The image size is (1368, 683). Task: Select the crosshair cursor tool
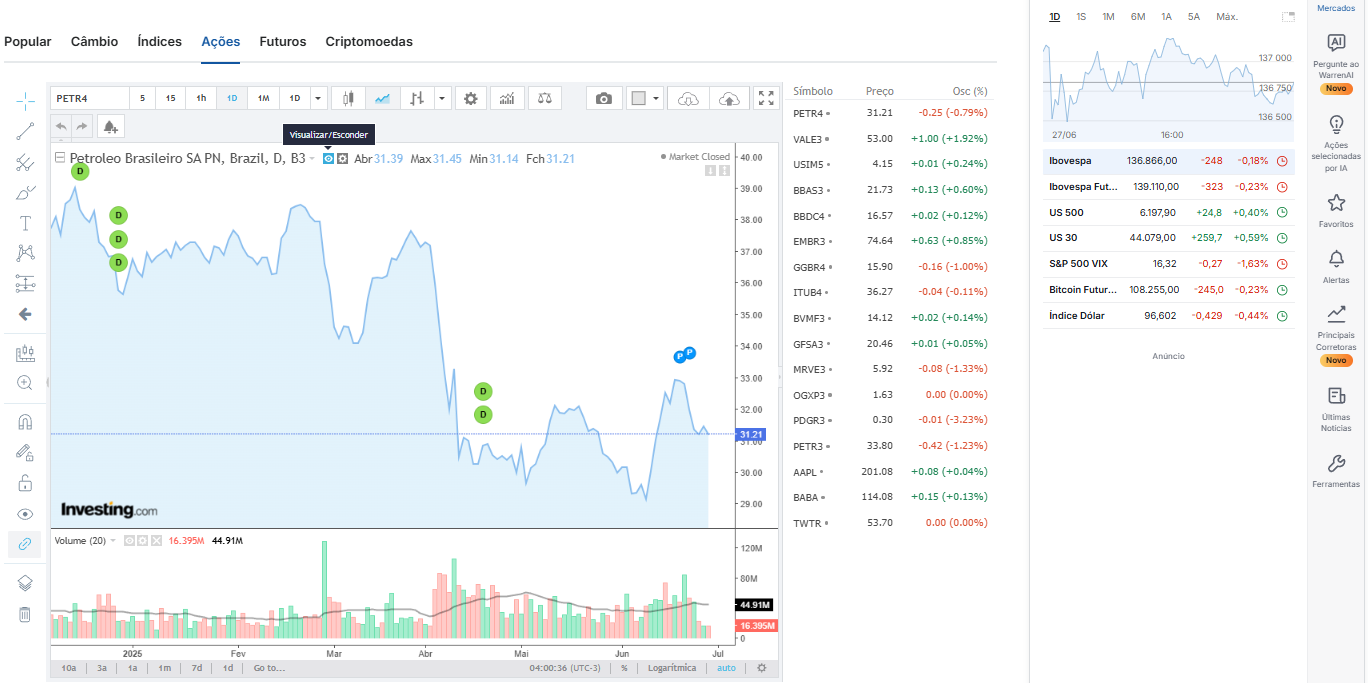(x=25, y=99)
